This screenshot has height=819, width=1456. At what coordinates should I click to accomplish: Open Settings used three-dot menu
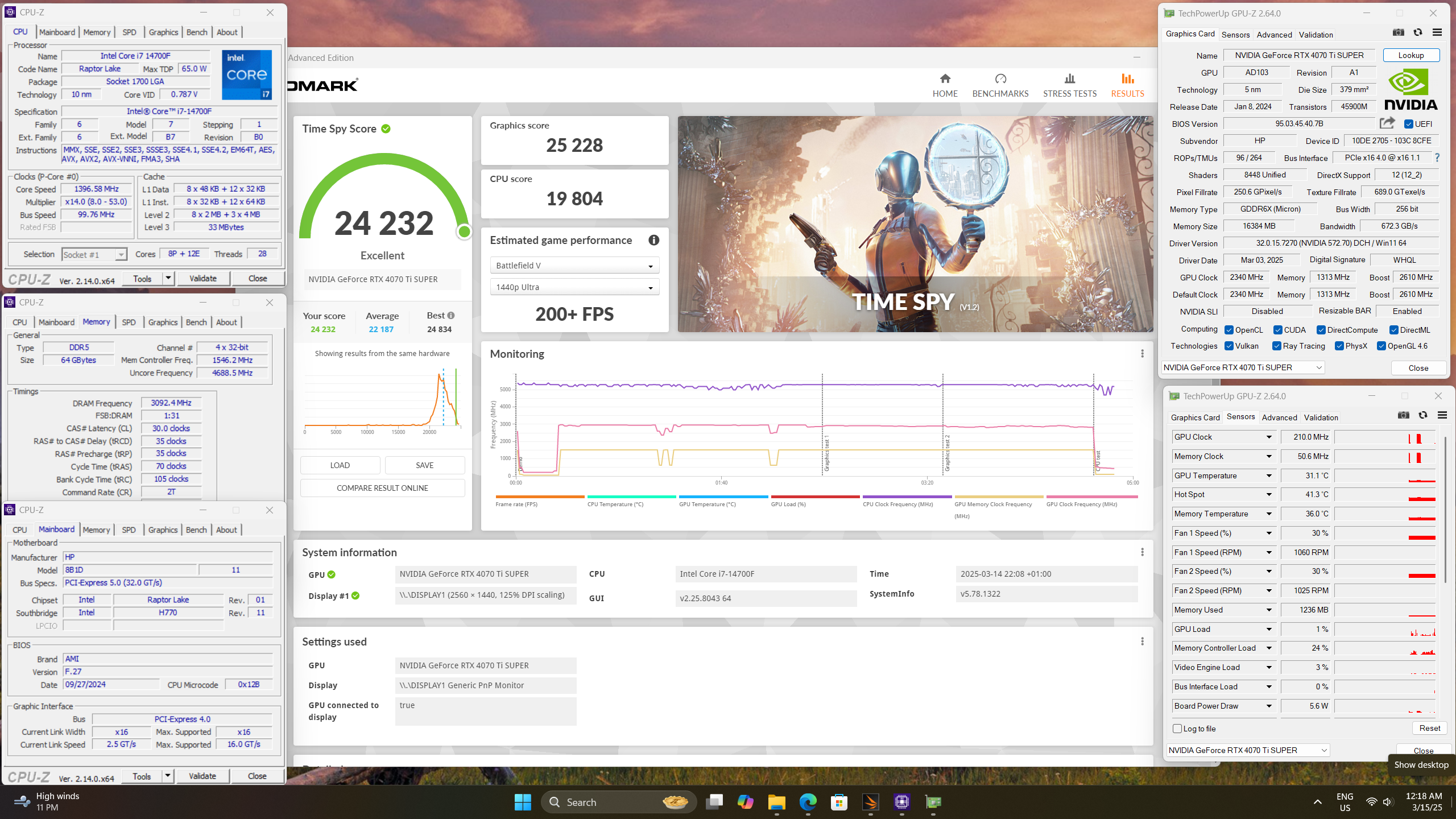[1142, 642]
